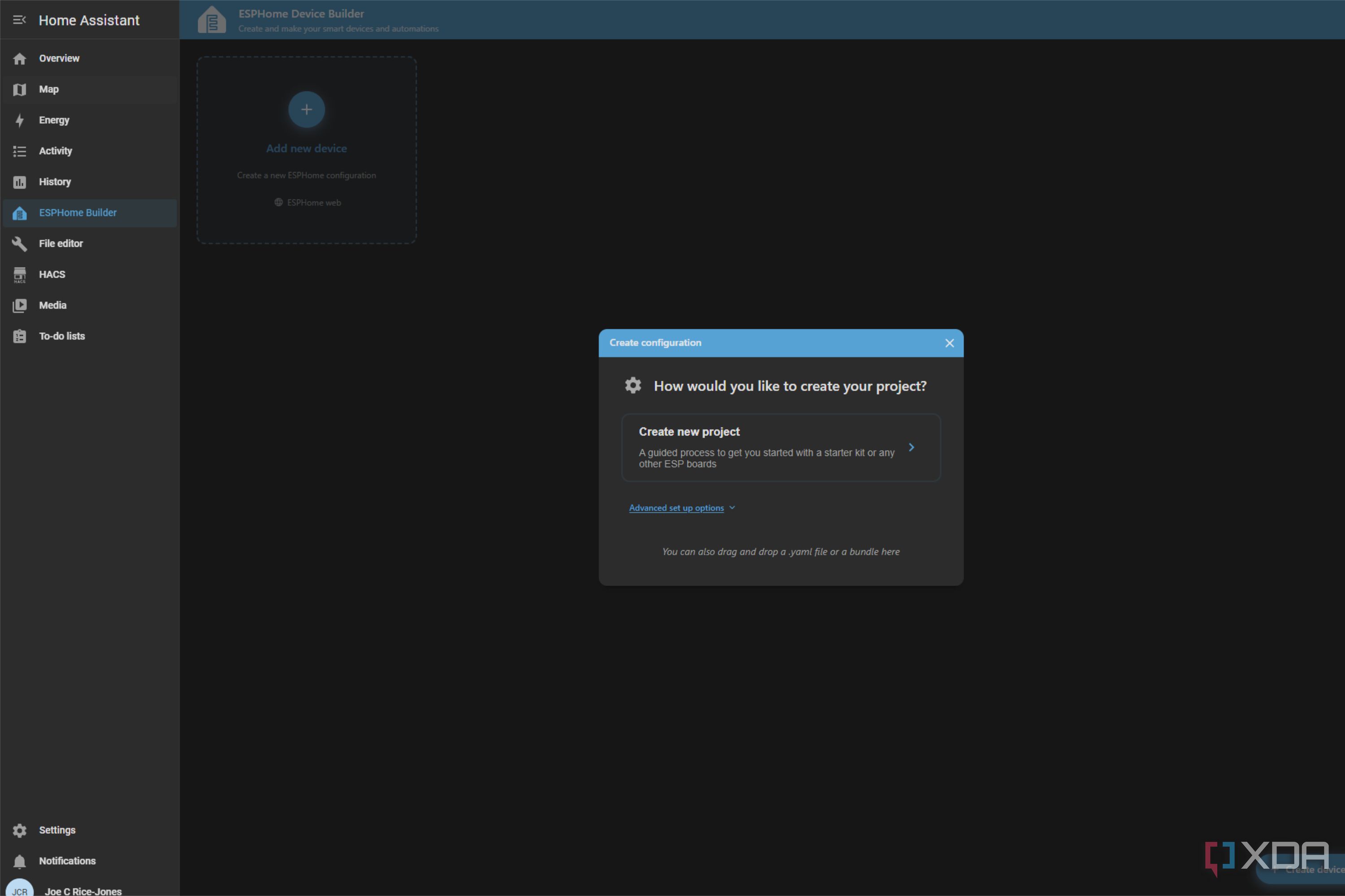Click the 'Create a new ESPHome configuration' text
Viewport: 1345px width, 896px height.
[x=307, y=176]
